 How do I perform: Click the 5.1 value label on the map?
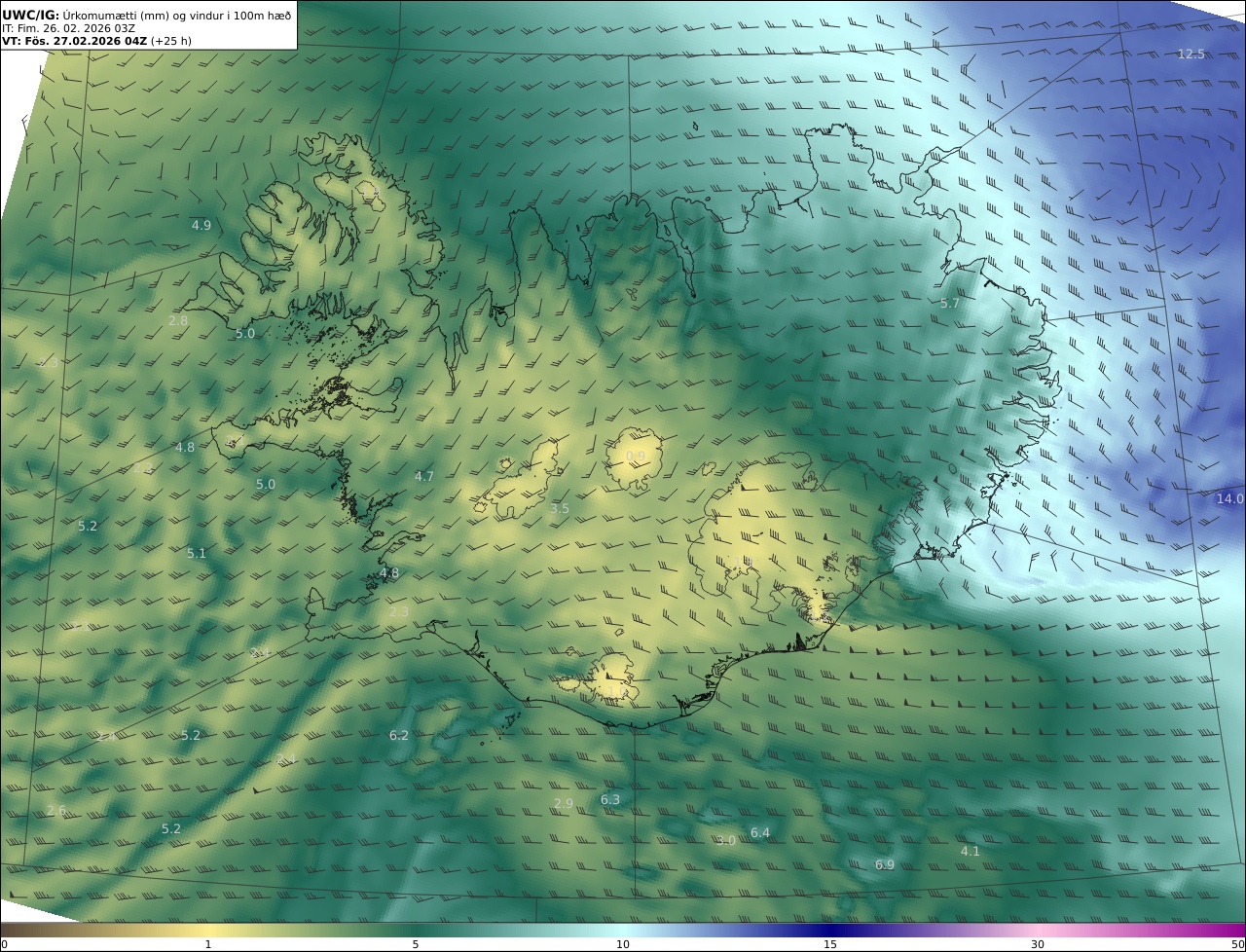point(197,553)
